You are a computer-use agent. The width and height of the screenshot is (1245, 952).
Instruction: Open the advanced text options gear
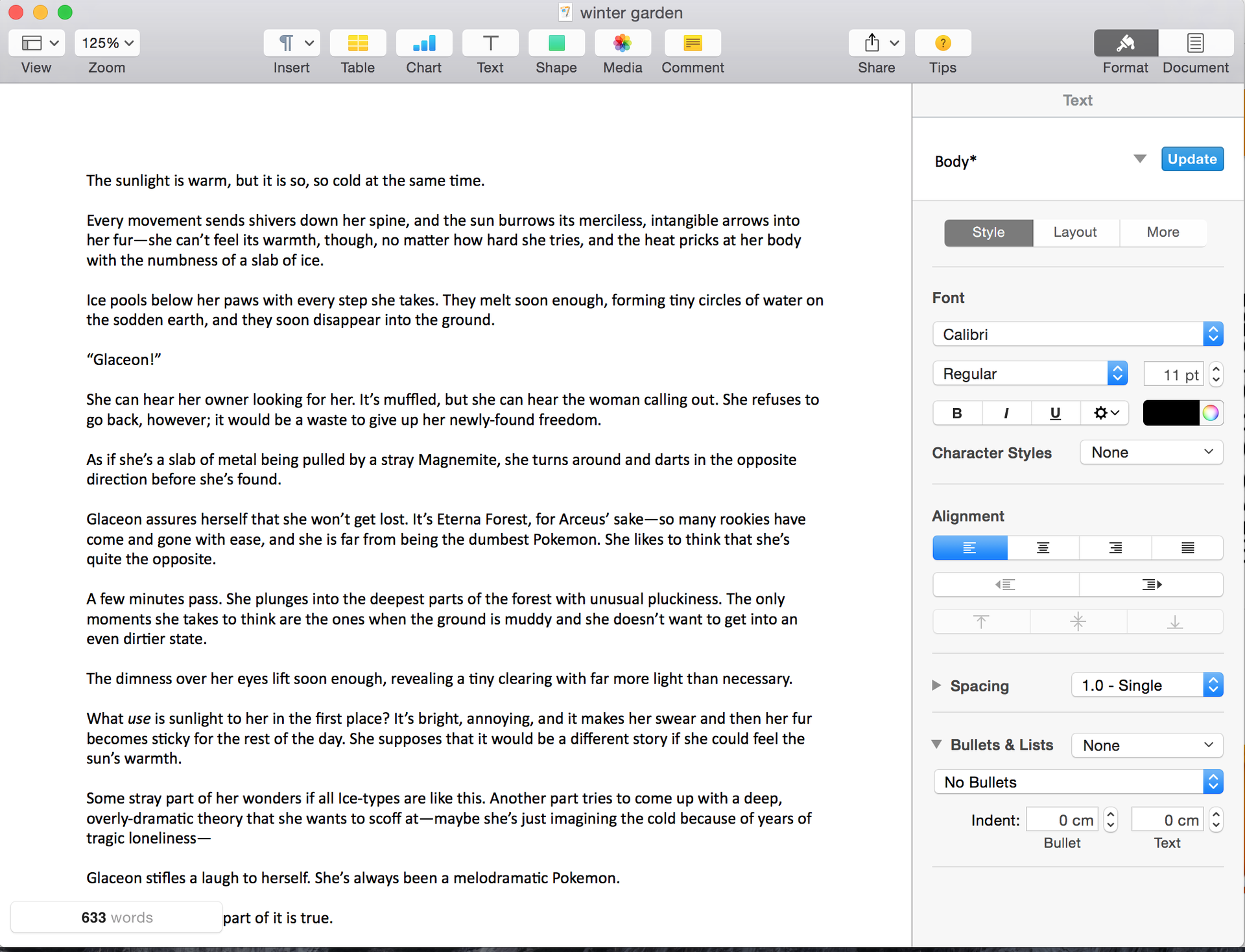click(1105, 413)
